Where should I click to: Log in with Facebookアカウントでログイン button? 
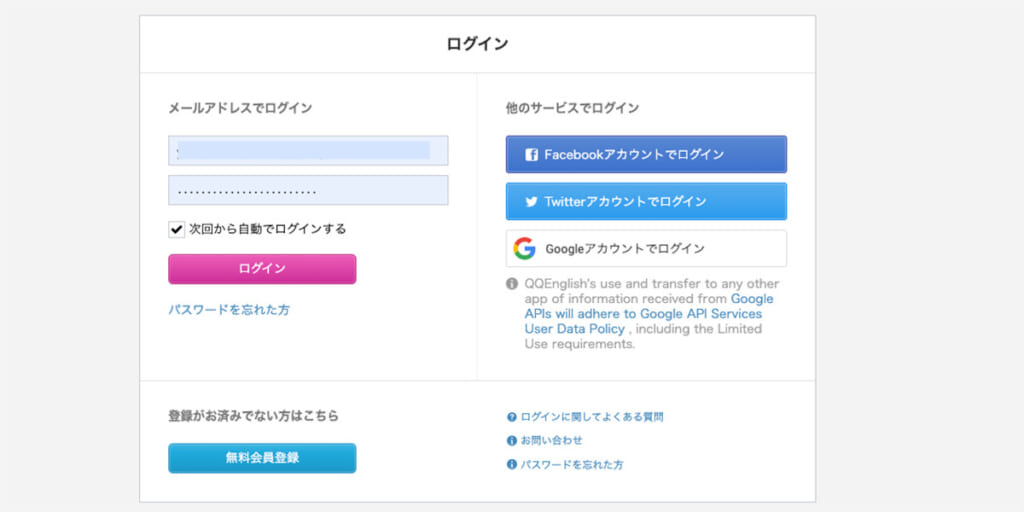pos(646,155)
